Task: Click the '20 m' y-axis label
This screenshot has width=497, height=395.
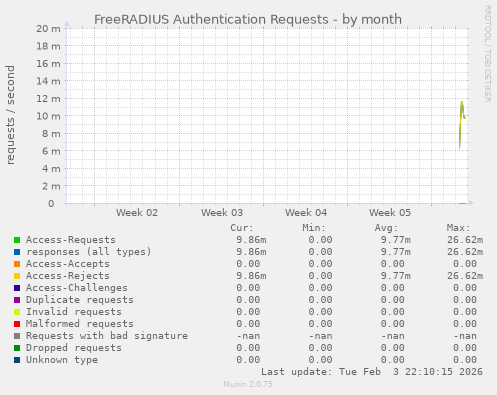Action: (49, 29)
